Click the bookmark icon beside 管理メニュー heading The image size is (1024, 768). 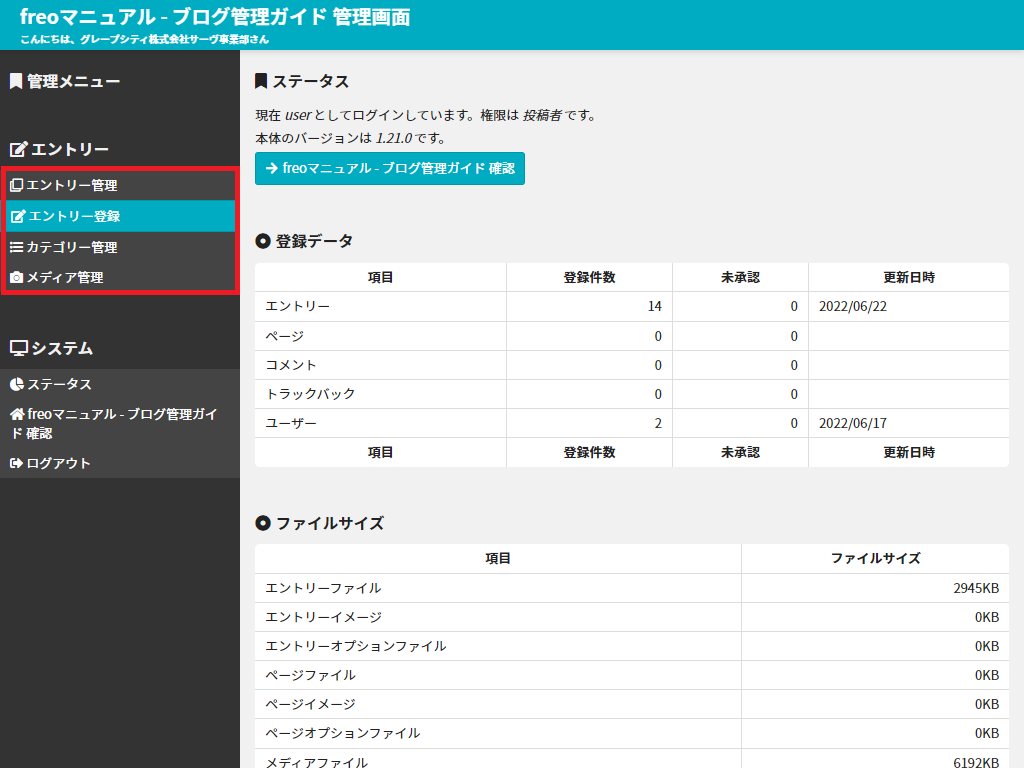pyautogui.click(x=16, y=81)
